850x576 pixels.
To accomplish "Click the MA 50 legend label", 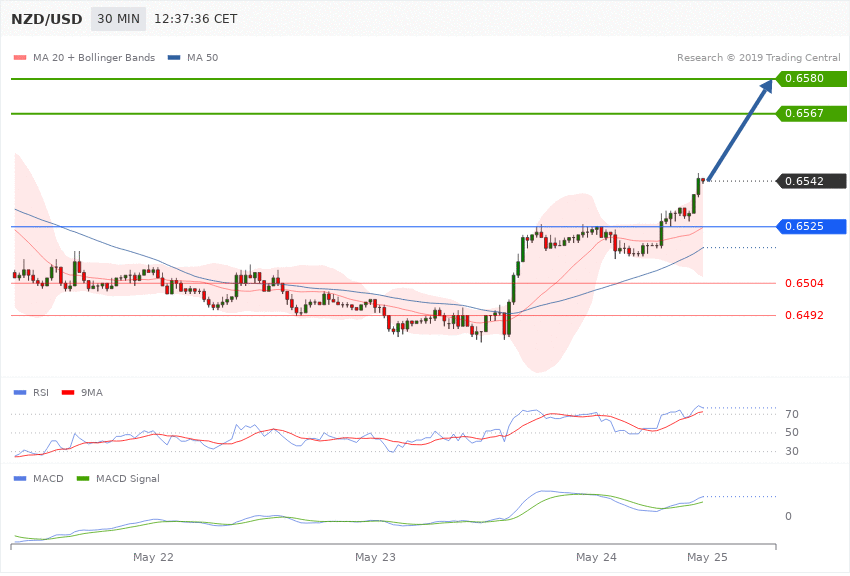I will 202,57.
